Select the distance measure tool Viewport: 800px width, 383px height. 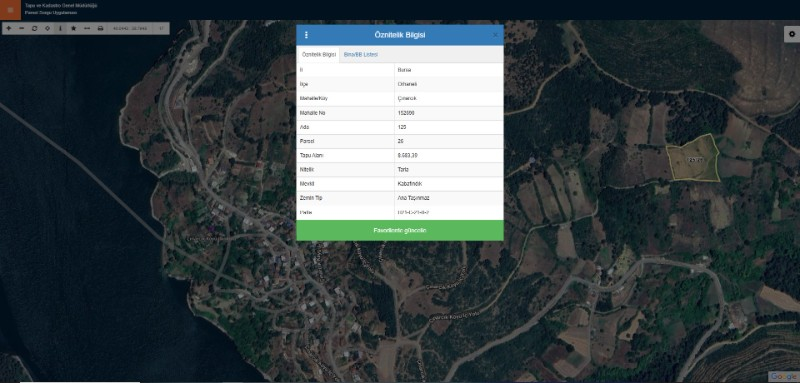tap(87, 28)
